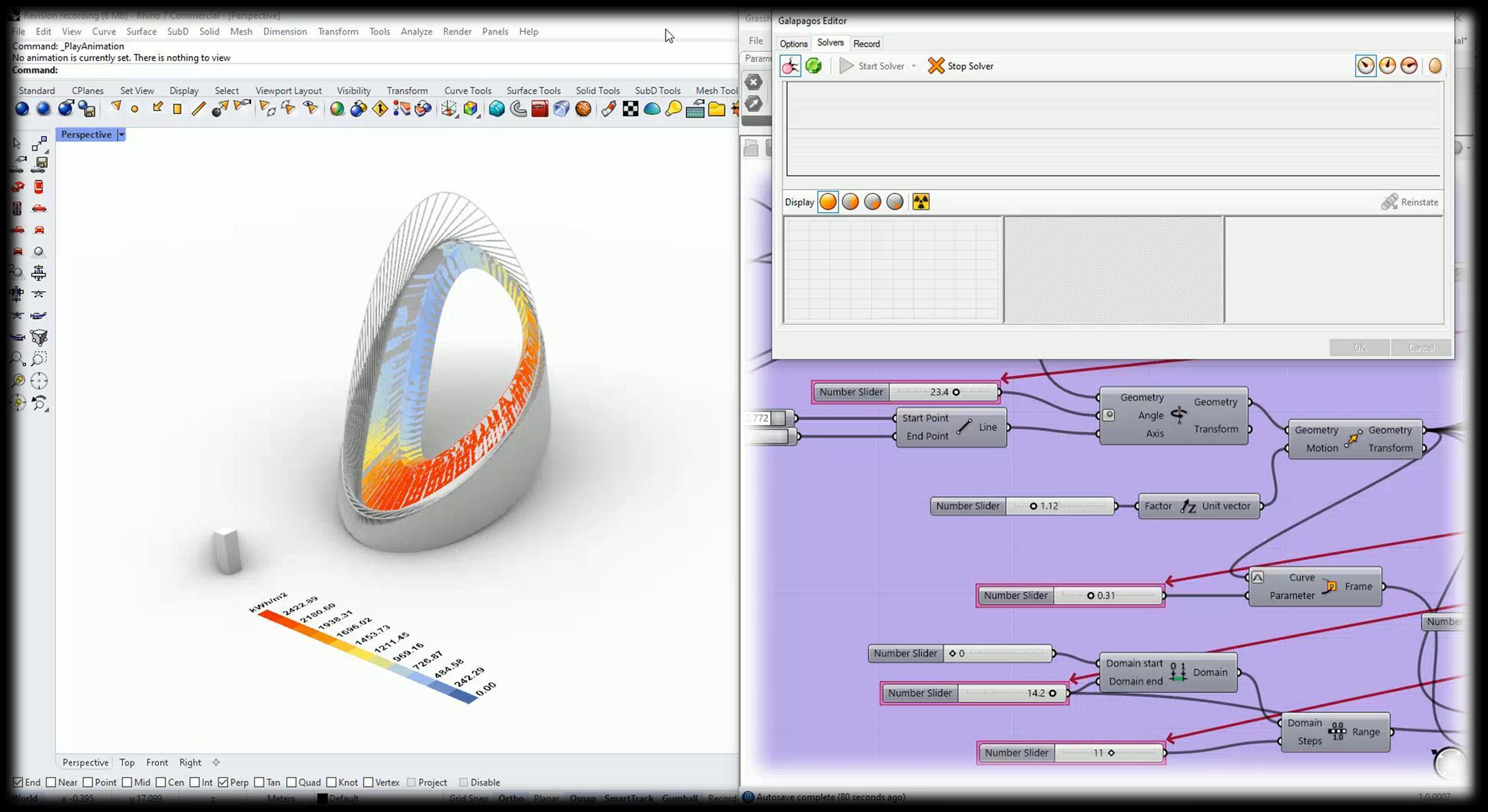Select the pointer arrow tool in left sidebar
The height and width of the screenshot is (812, 1488).
pyautogui.click(x=17, y=144)
